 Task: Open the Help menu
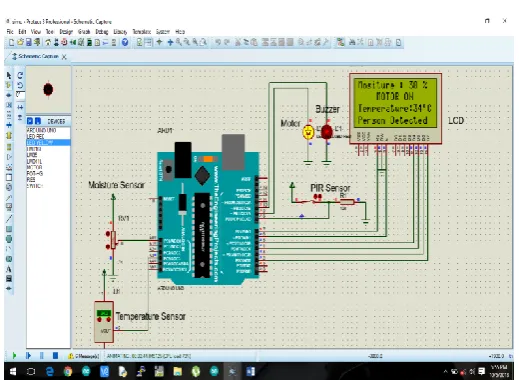coord(180,32)
